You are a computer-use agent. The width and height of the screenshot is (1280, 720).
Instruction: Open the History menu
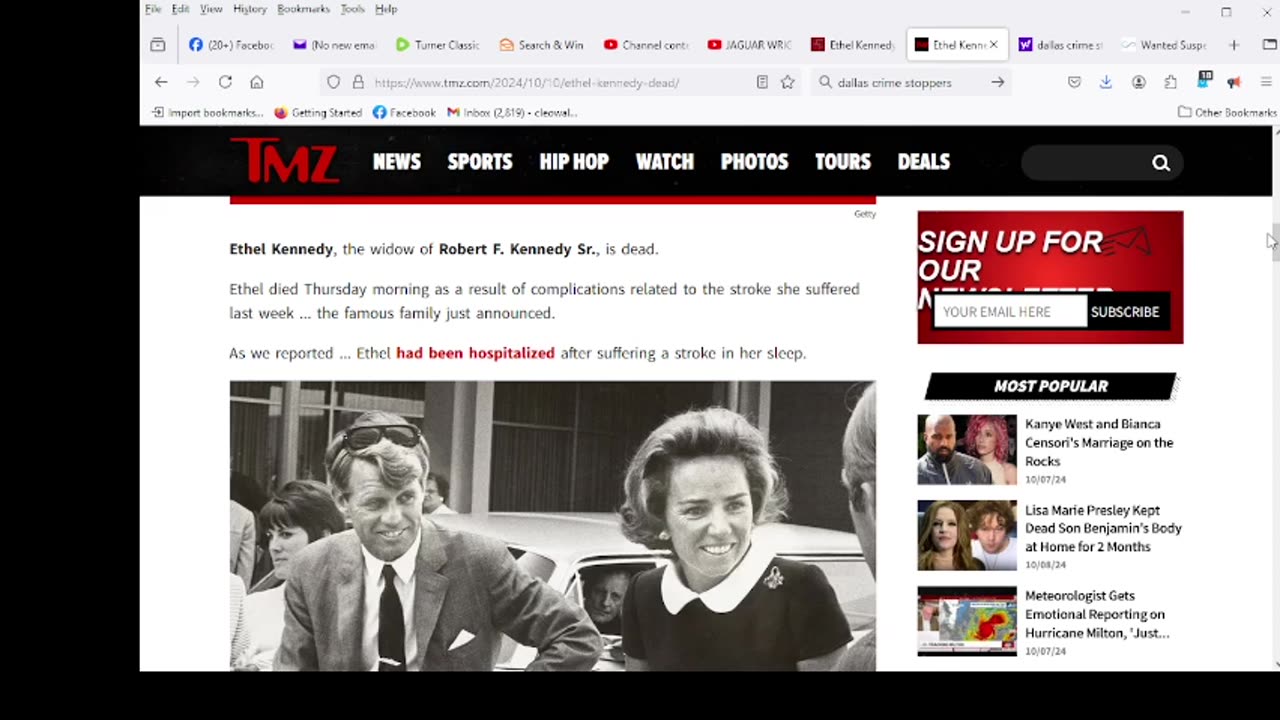[x=250, y=9]
